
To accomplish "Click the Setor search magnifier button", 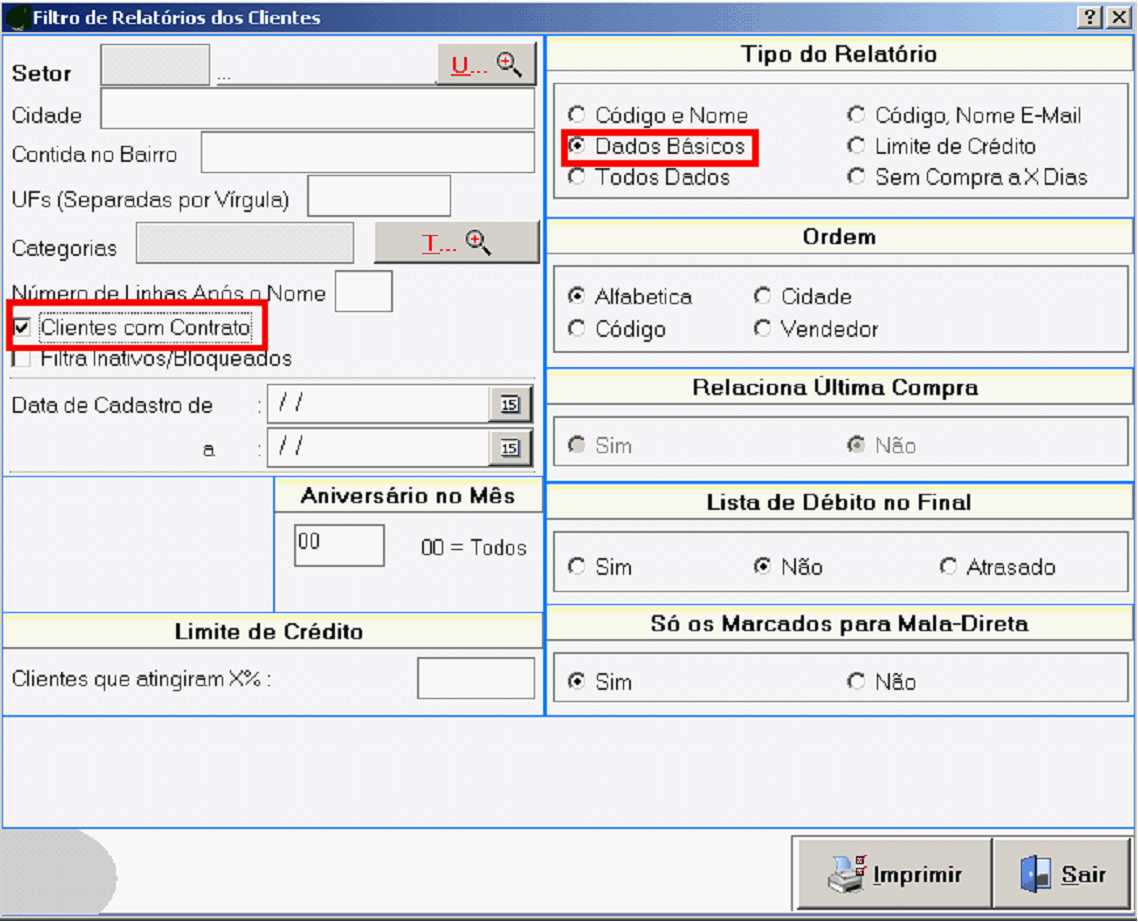I will [486, 65].
